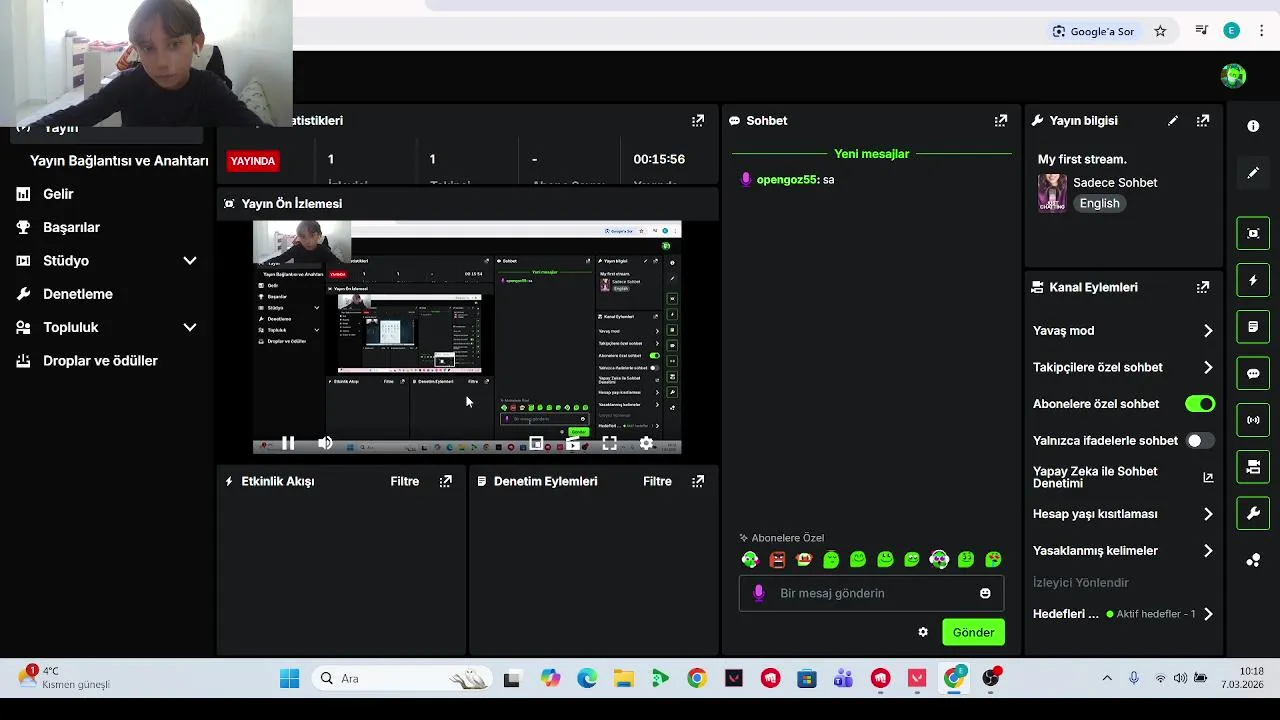Pop out the Yayın bilgisi panel

[1203, 120]
